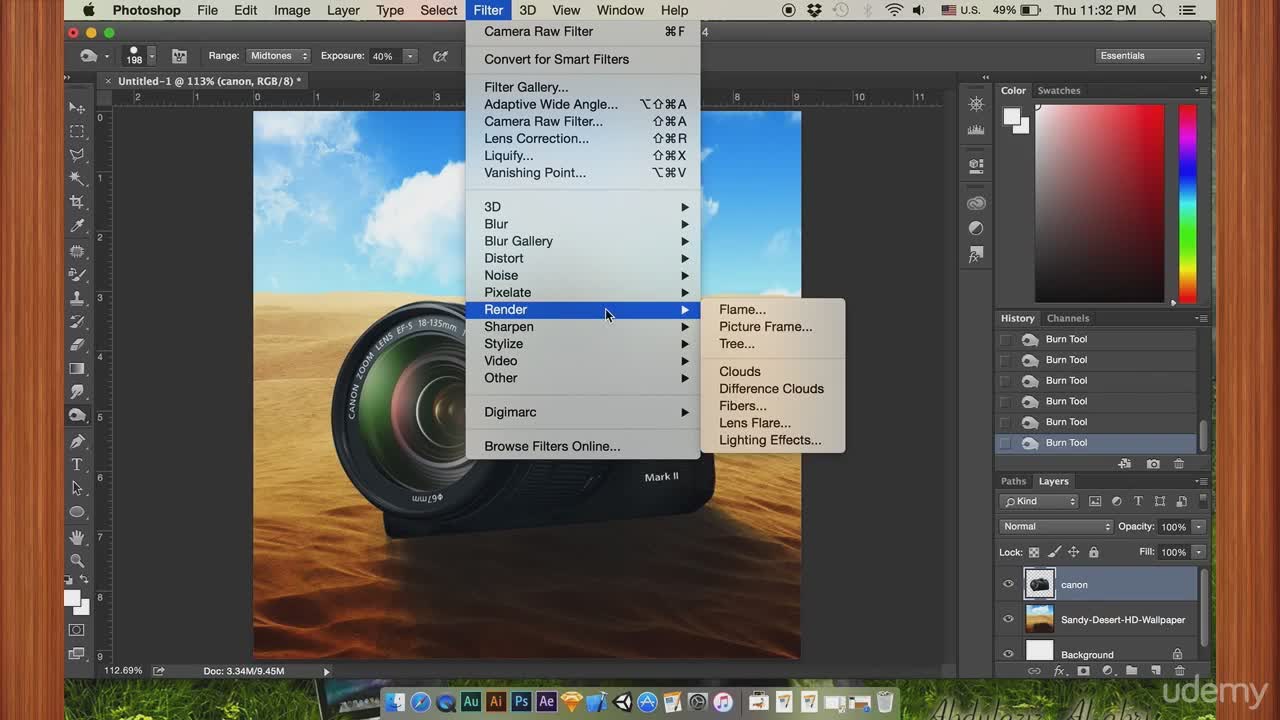Switch to the Swatches tab
Viewport: 1280px width, 720px height.
coord(1059,90)
